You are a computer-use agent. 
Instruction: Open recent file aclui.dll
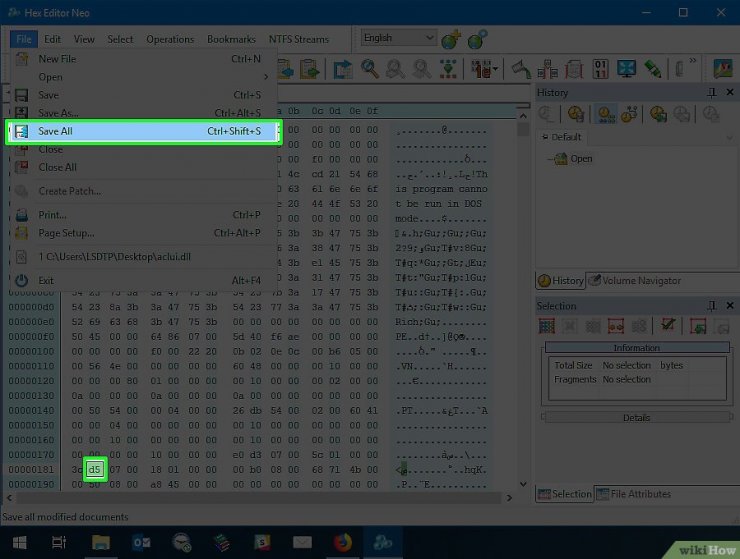[143, 257]
